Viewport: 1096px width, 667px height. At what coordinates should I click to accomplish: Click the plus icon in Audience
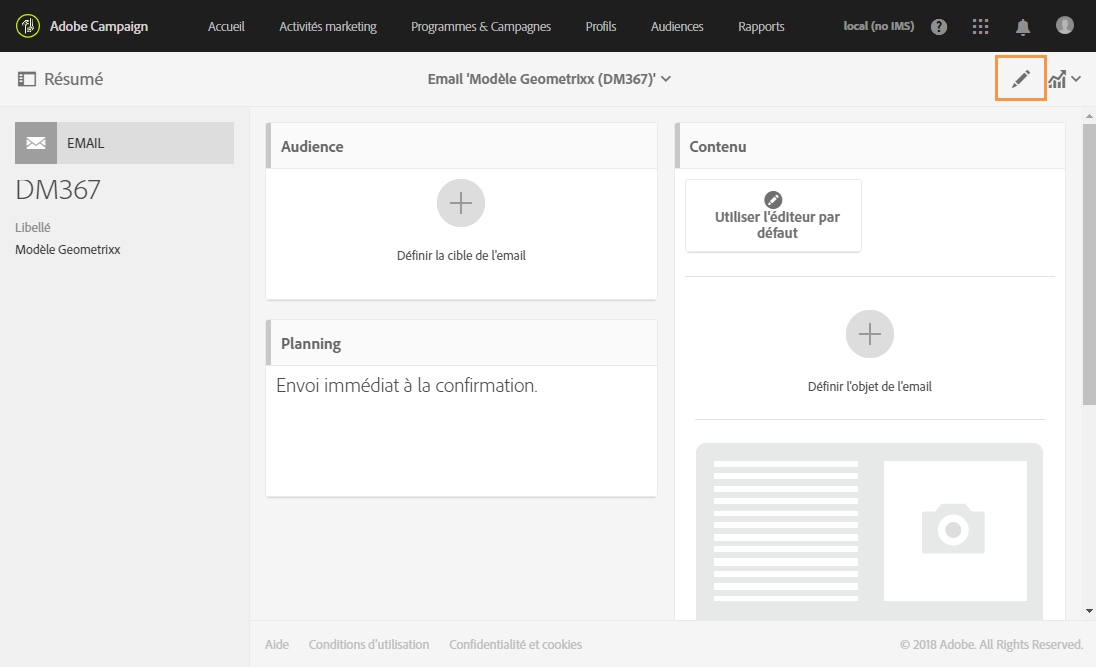click(x=461, y=203)
